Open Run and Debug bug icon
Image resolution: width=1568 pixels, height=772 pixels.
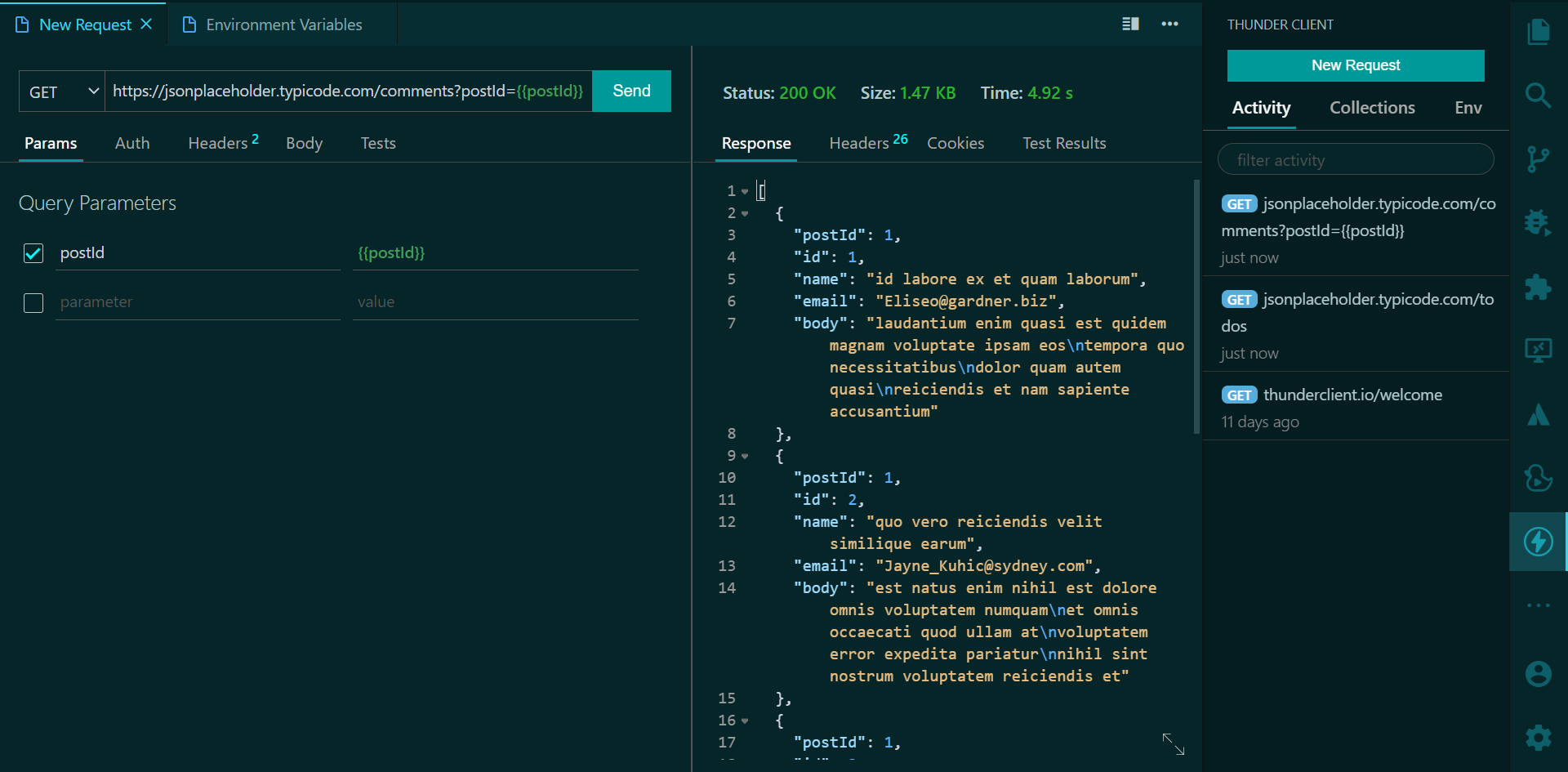click(x=1539, y=222)
